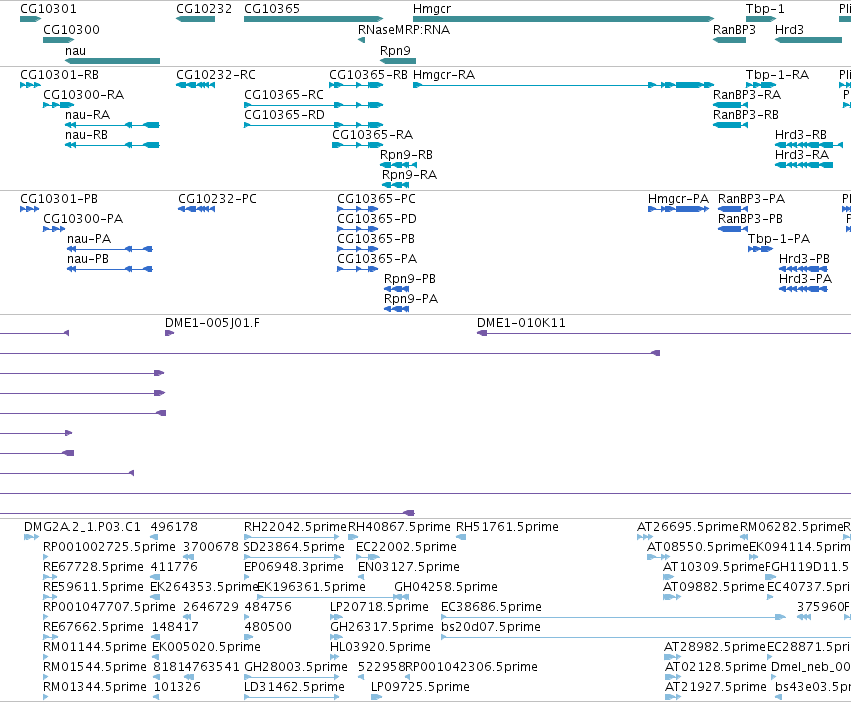Click the nau-PB protein label
851x702 pixels.
(88, 260)
